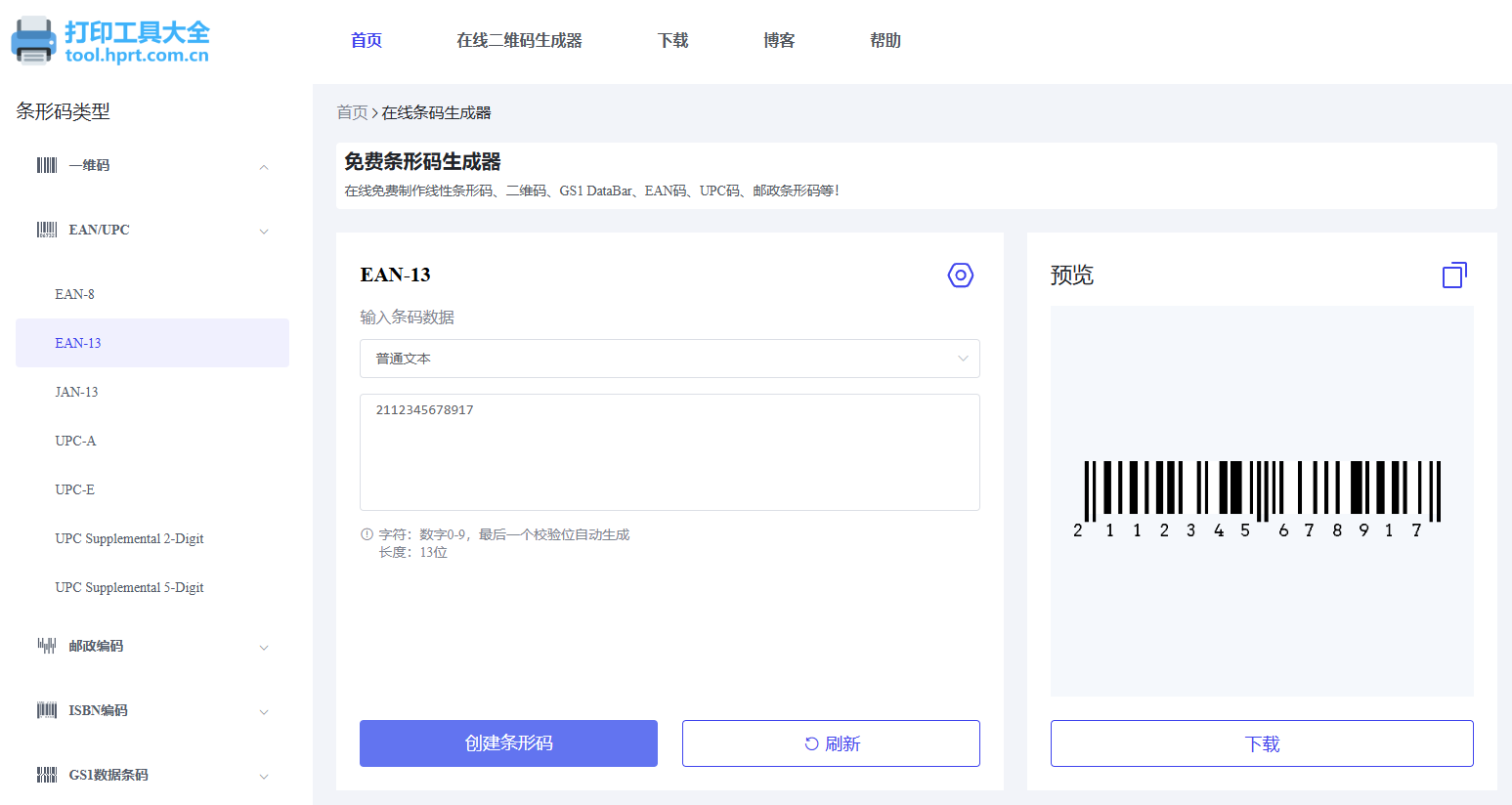Click the ISBN编码 barcode icon
Viewport: 1512px width, 805px height.
coord(47,710)
